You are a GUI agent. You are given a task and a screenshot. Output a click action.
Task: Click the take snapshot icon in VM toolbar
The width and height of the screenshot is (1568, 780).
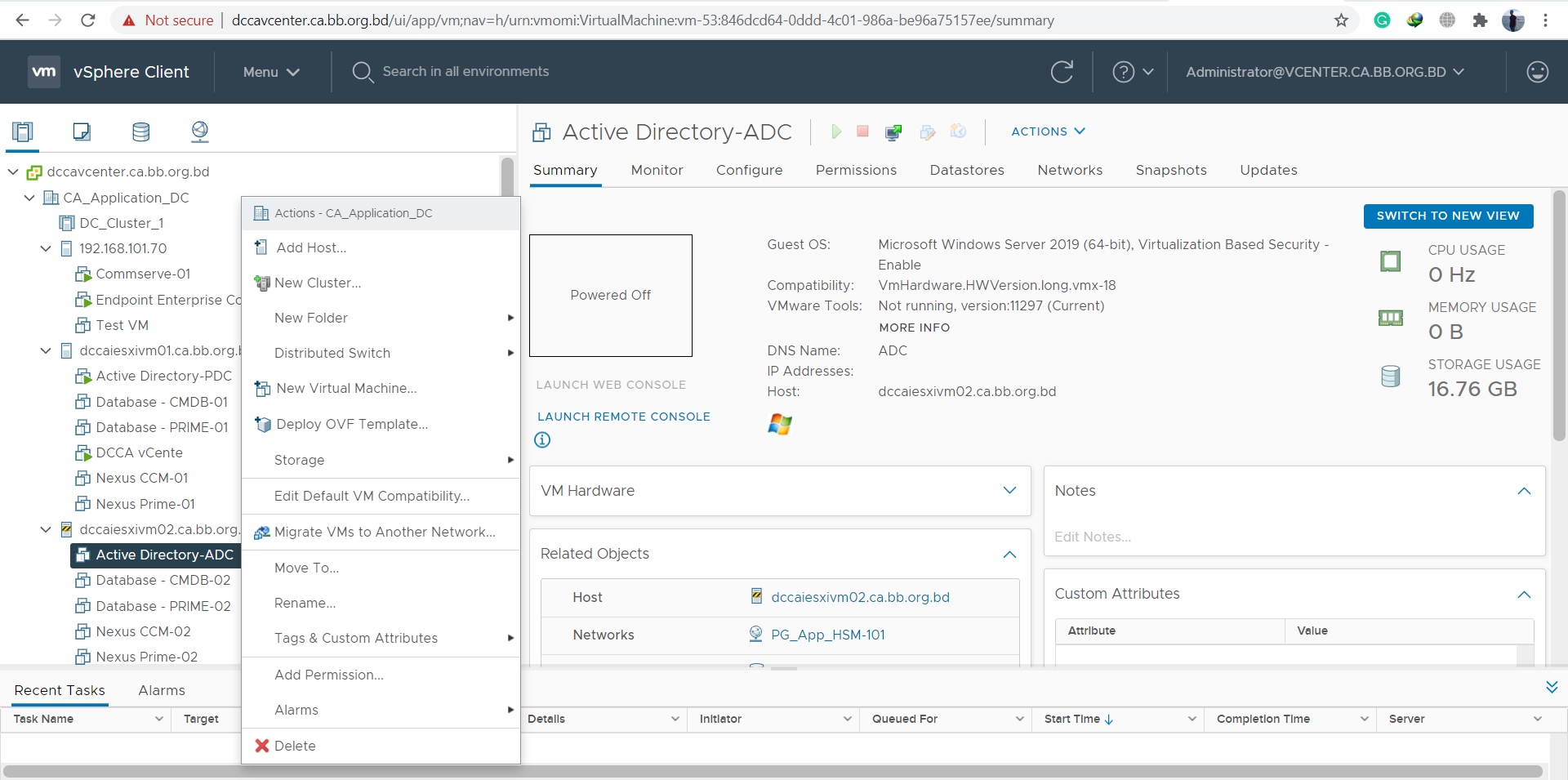pos(958,131)
